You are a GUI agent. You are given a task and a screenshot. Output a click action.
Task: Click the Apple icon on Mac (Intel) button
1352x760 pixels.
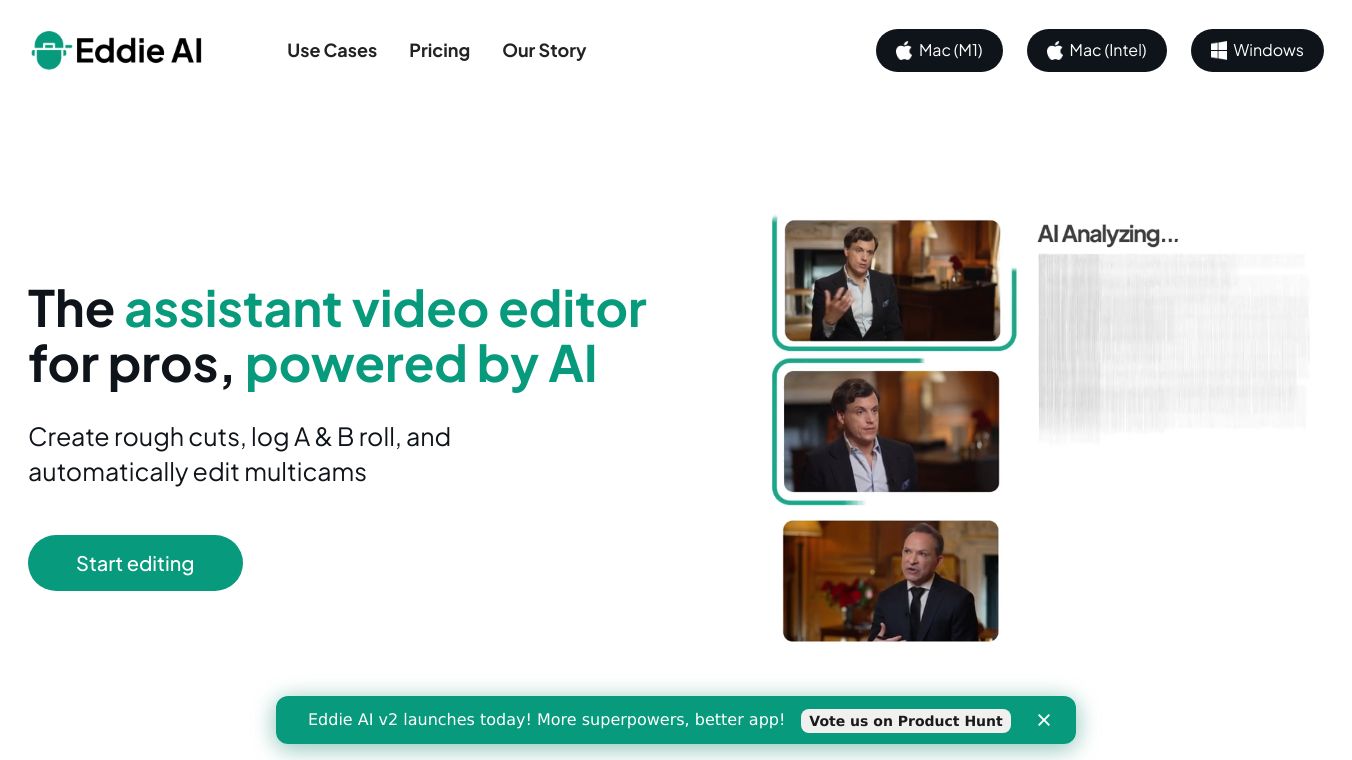(x=1055, y=51)
